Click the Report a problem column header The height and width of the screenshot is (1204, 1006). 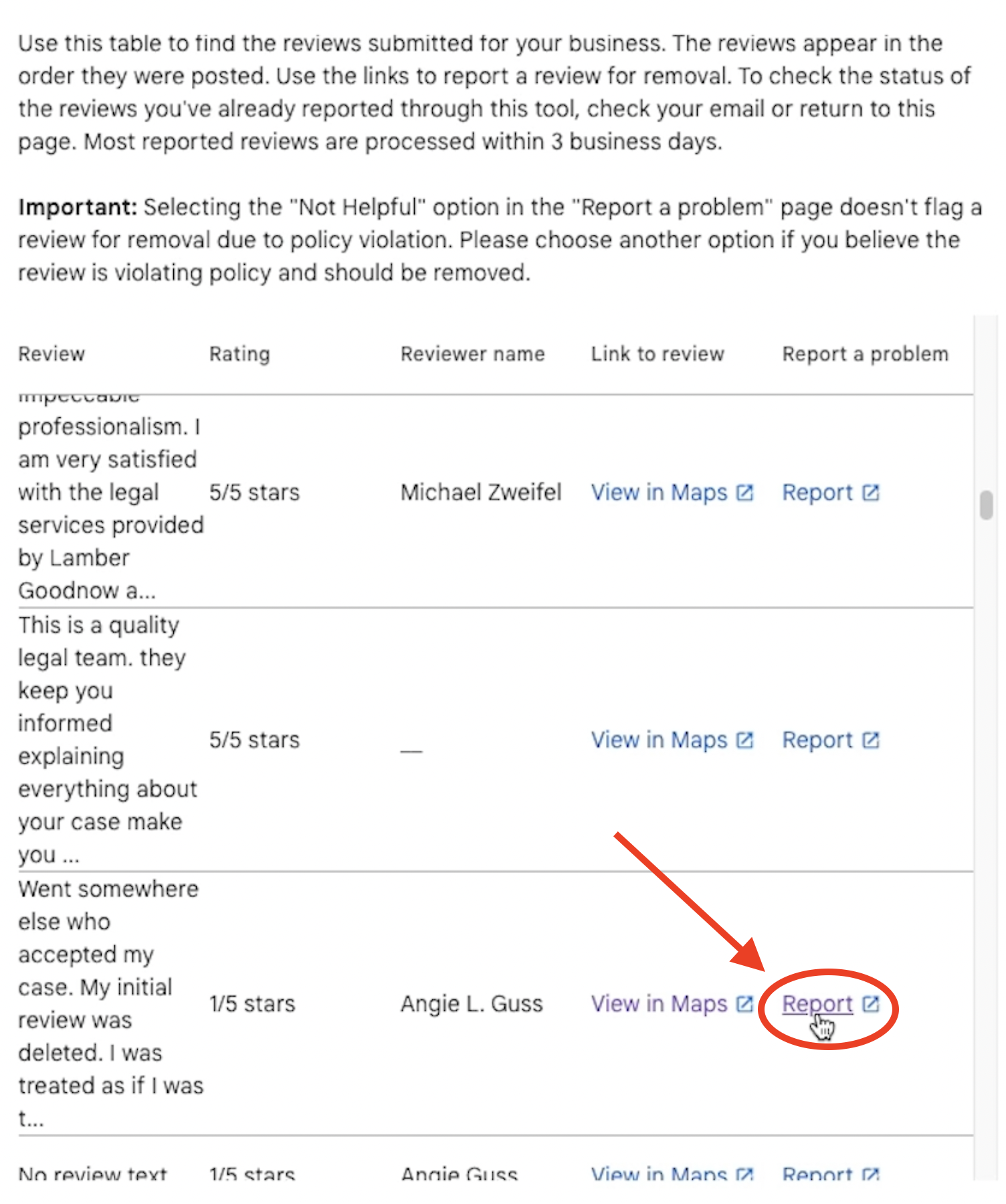865,354
